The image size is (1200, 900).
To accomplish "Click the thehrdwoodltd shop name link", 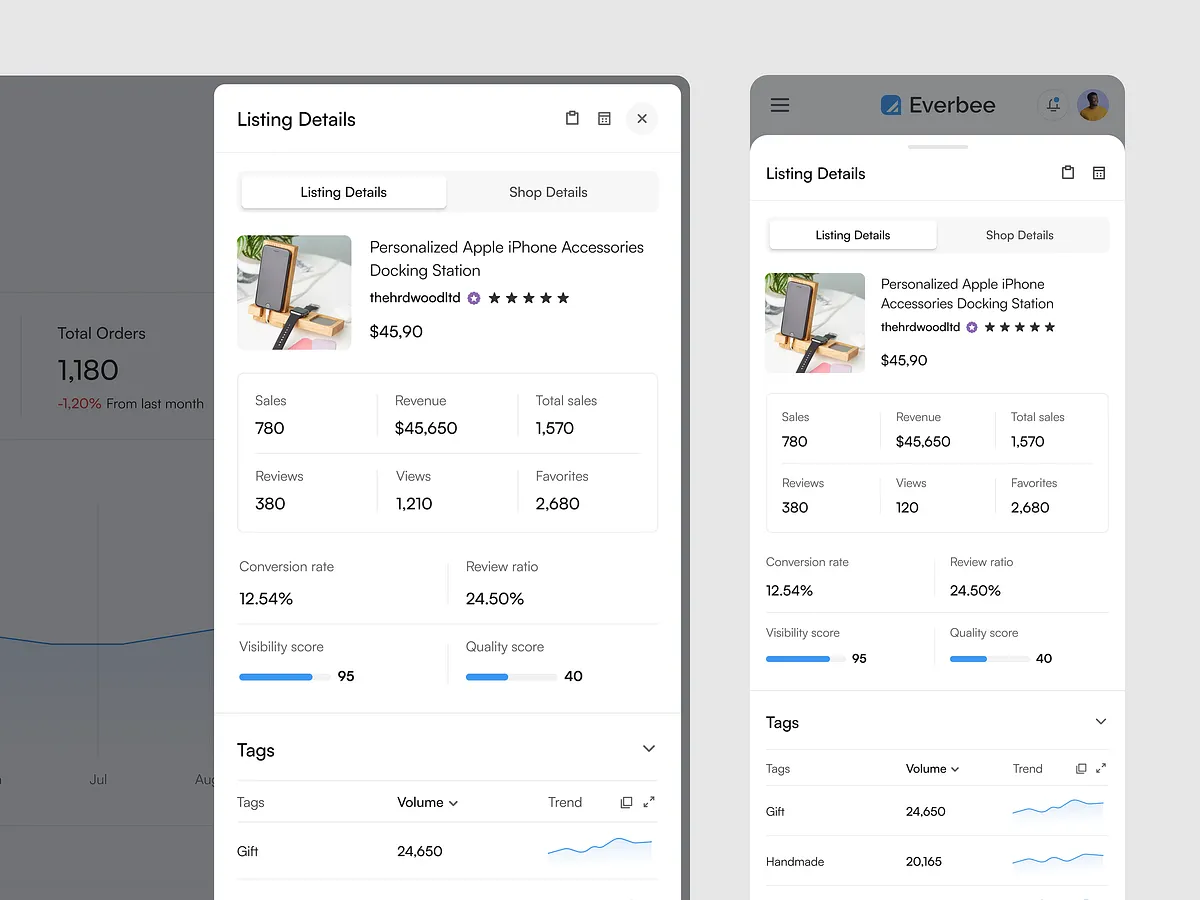I will (x=413, y=297).
